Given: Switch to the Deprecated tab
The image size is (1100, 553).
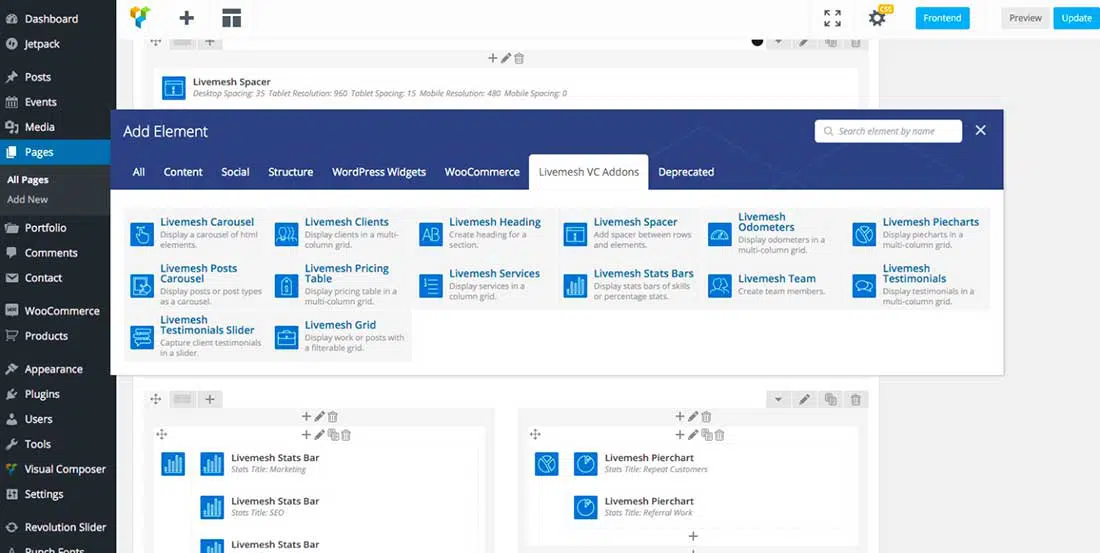Looking at the screenshot, I should click(x=686, y=172).
